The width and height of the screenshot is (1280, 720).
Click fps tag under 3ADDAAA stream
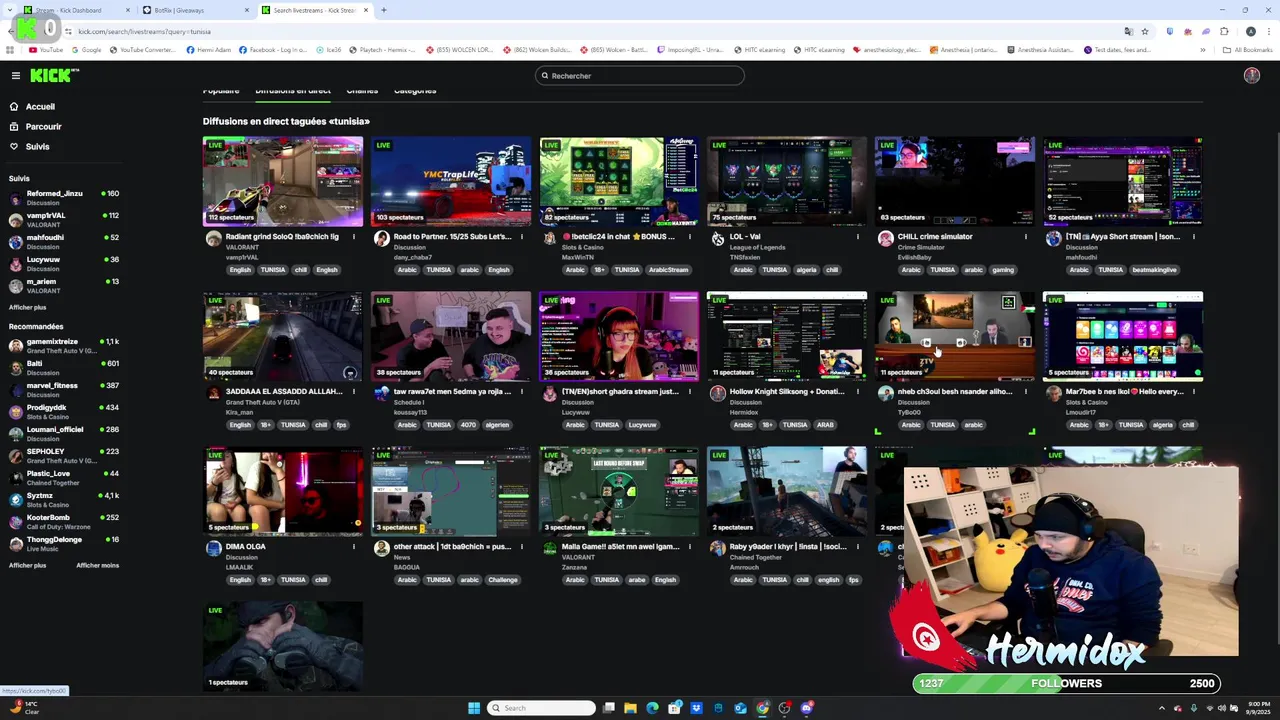pos(341,425)
